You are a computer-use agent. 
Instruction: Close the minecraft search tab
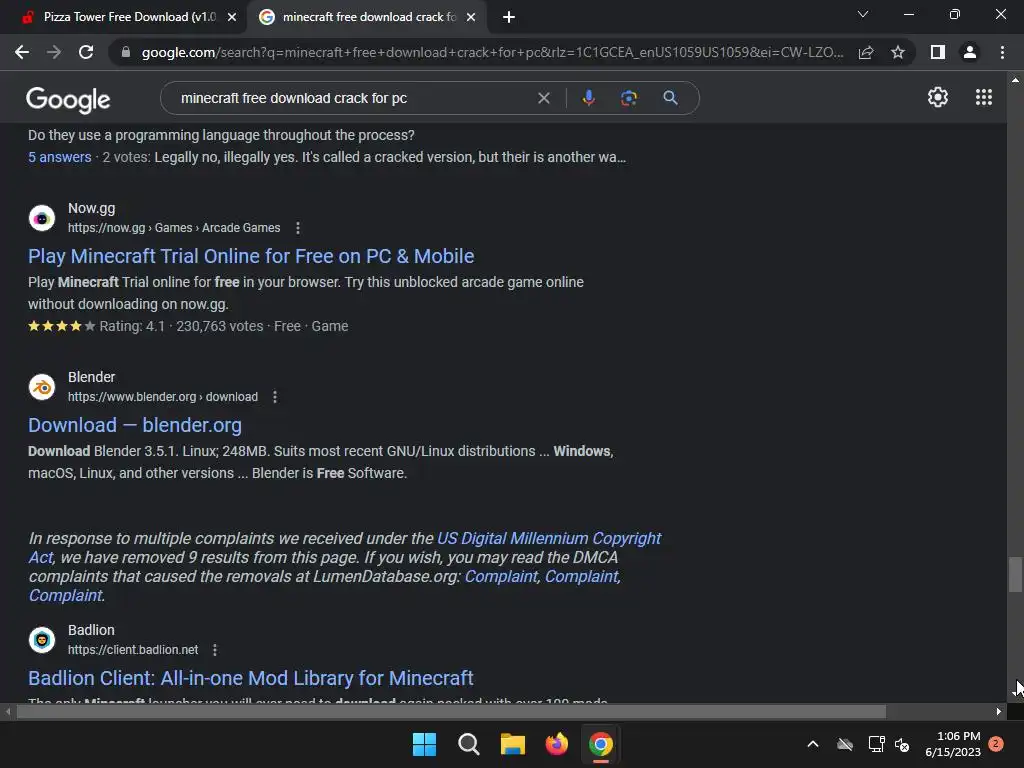tap(471, 17)
